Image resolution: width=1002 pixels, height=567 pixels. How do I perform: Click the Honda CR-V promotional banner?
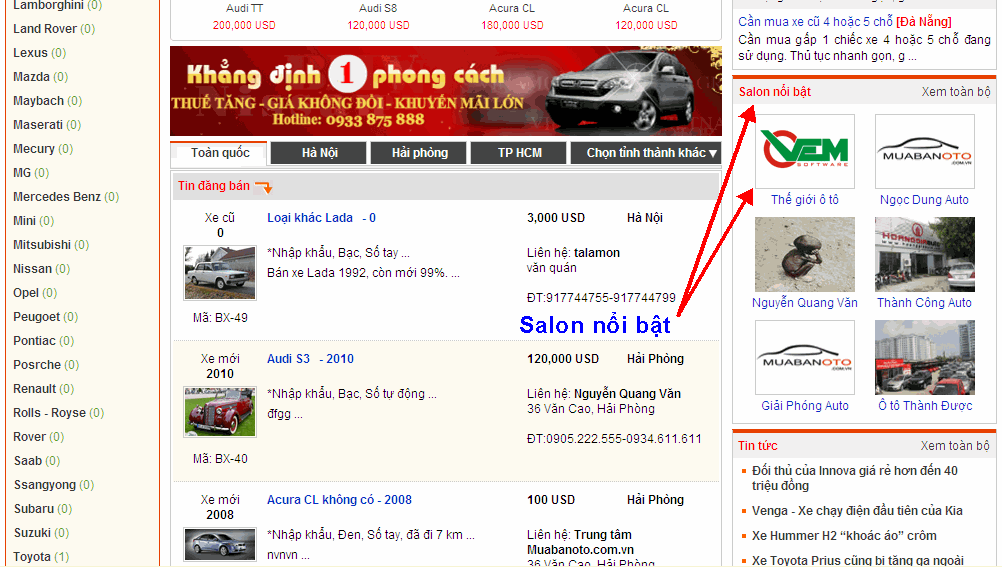pyautogui.click(x=446, y=91)
